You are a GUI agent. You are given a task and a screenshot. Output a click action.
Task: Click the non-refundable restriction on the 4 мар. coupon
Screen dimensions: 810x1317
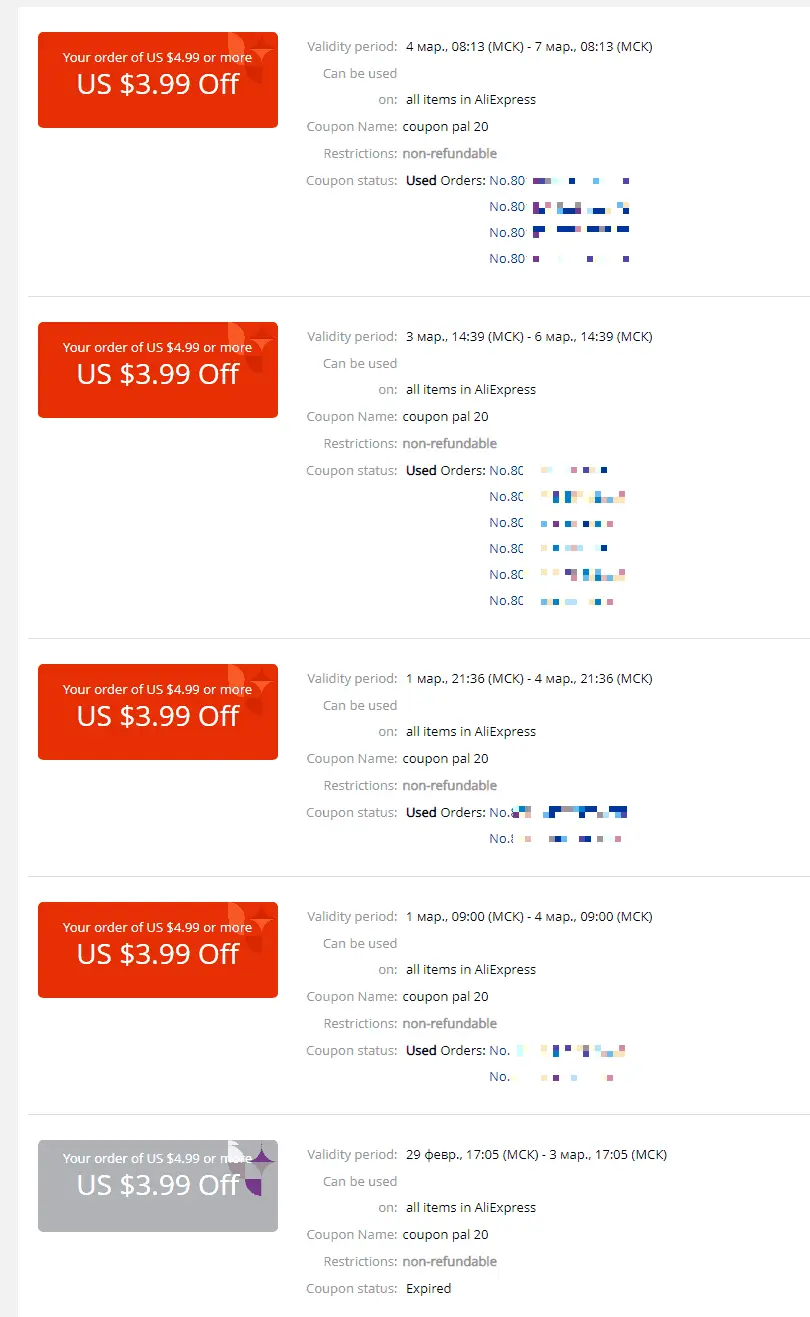(x=450, y=154)
